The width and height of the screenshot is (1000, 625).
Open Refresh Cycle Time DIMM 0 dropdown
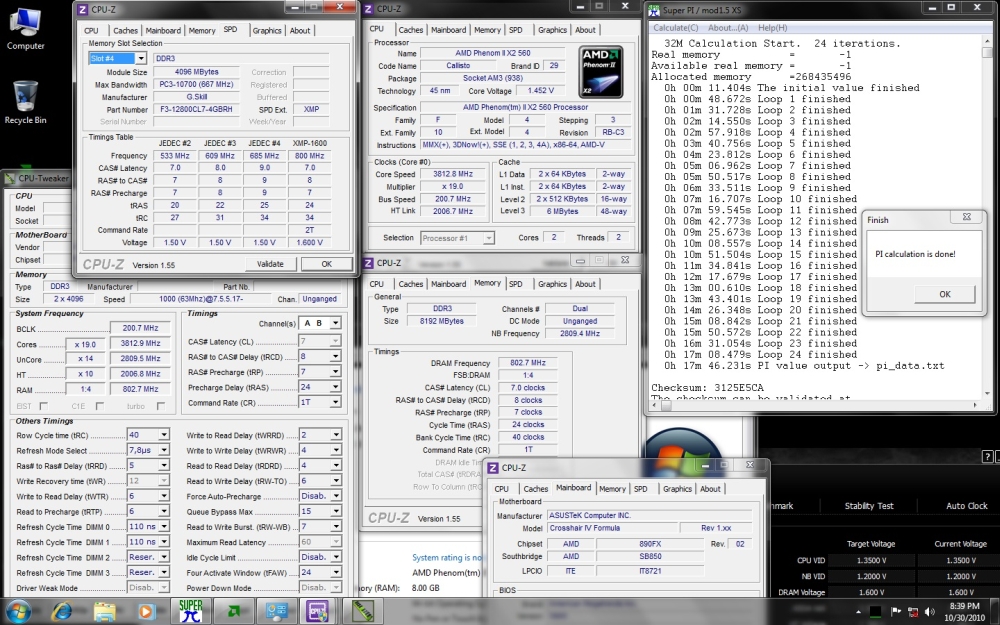coord(164,527)
